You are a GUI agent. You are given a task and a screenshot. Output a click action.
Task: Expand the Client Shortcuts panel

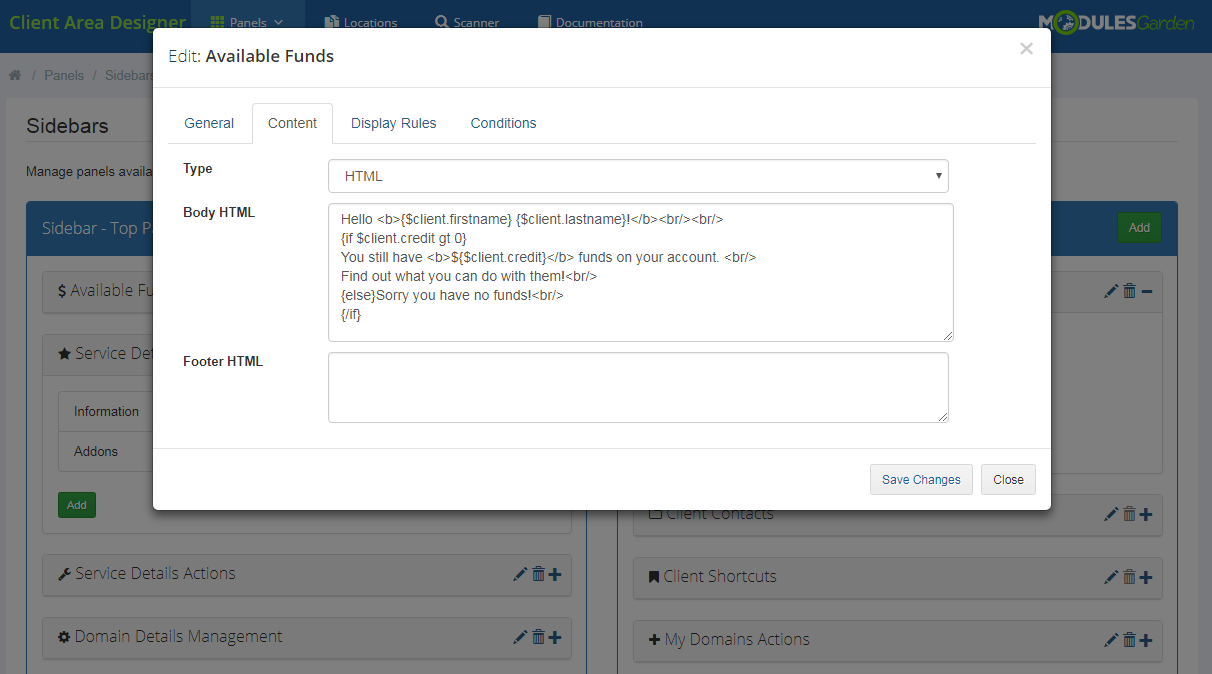(x=1146, y=577)
